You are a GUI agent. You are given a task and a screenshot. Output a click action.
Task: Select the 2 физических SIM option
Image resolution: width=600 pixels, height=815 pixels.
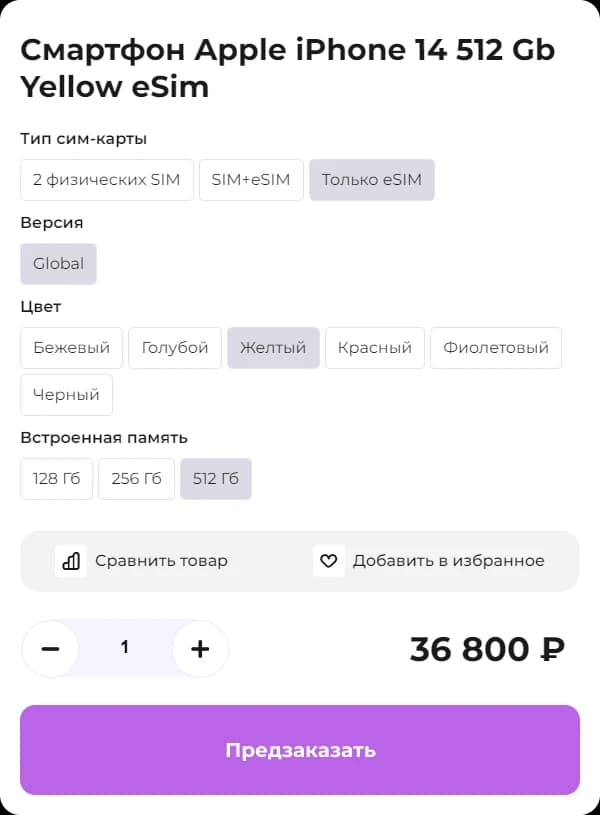point(107,180)
